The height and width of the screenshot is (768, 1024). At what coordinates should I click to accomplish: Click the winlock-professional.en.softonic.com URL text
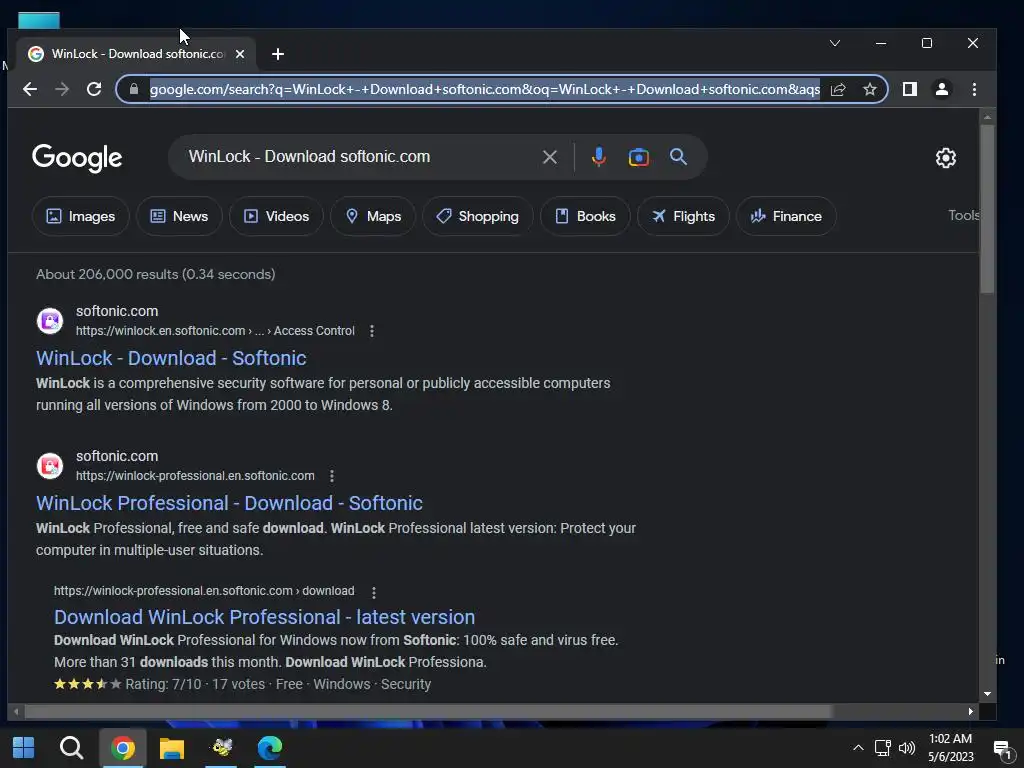(x=195, y=476)
